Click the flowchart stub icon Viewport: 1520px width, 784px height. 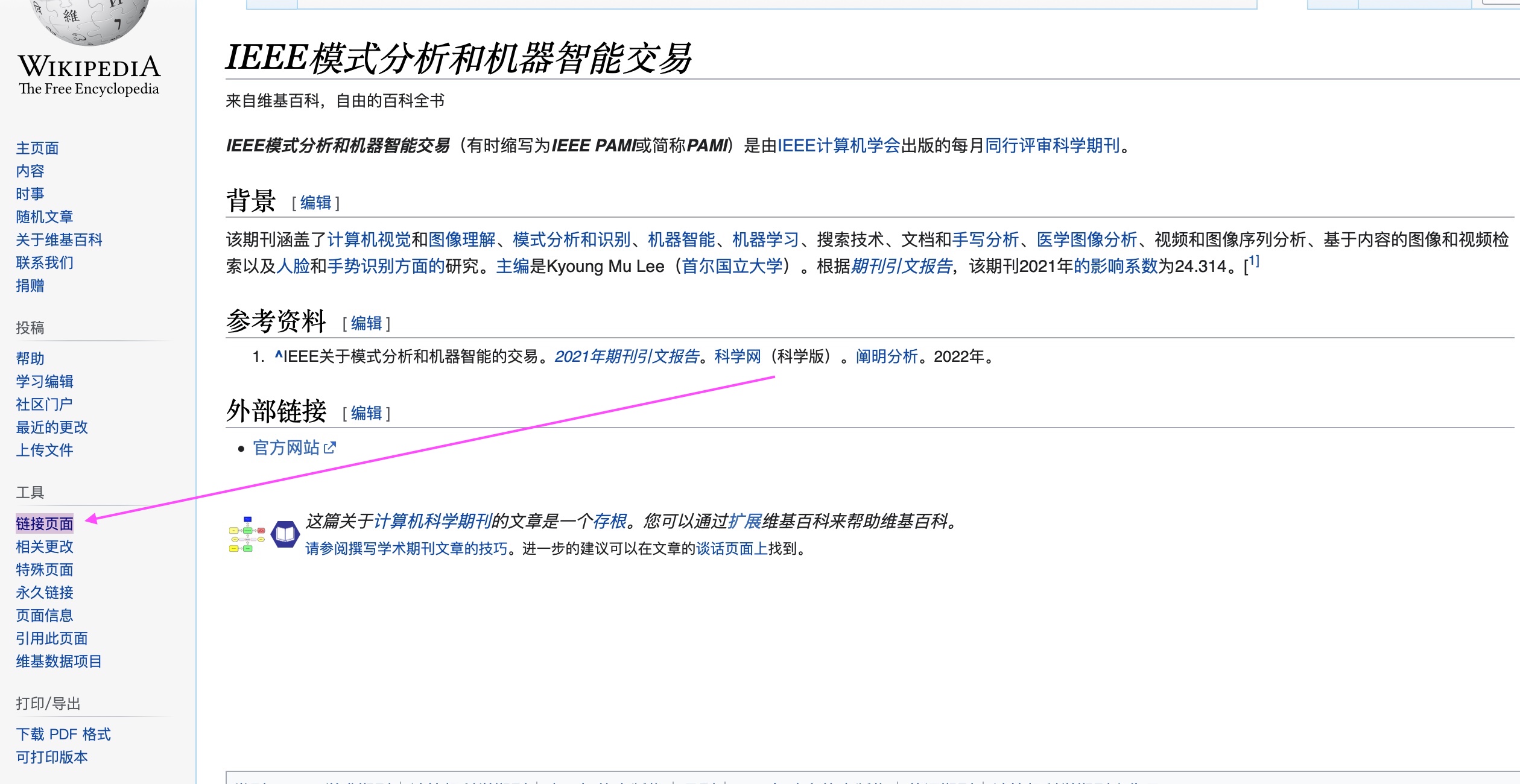pyautogui.click(x=247, y=535)
